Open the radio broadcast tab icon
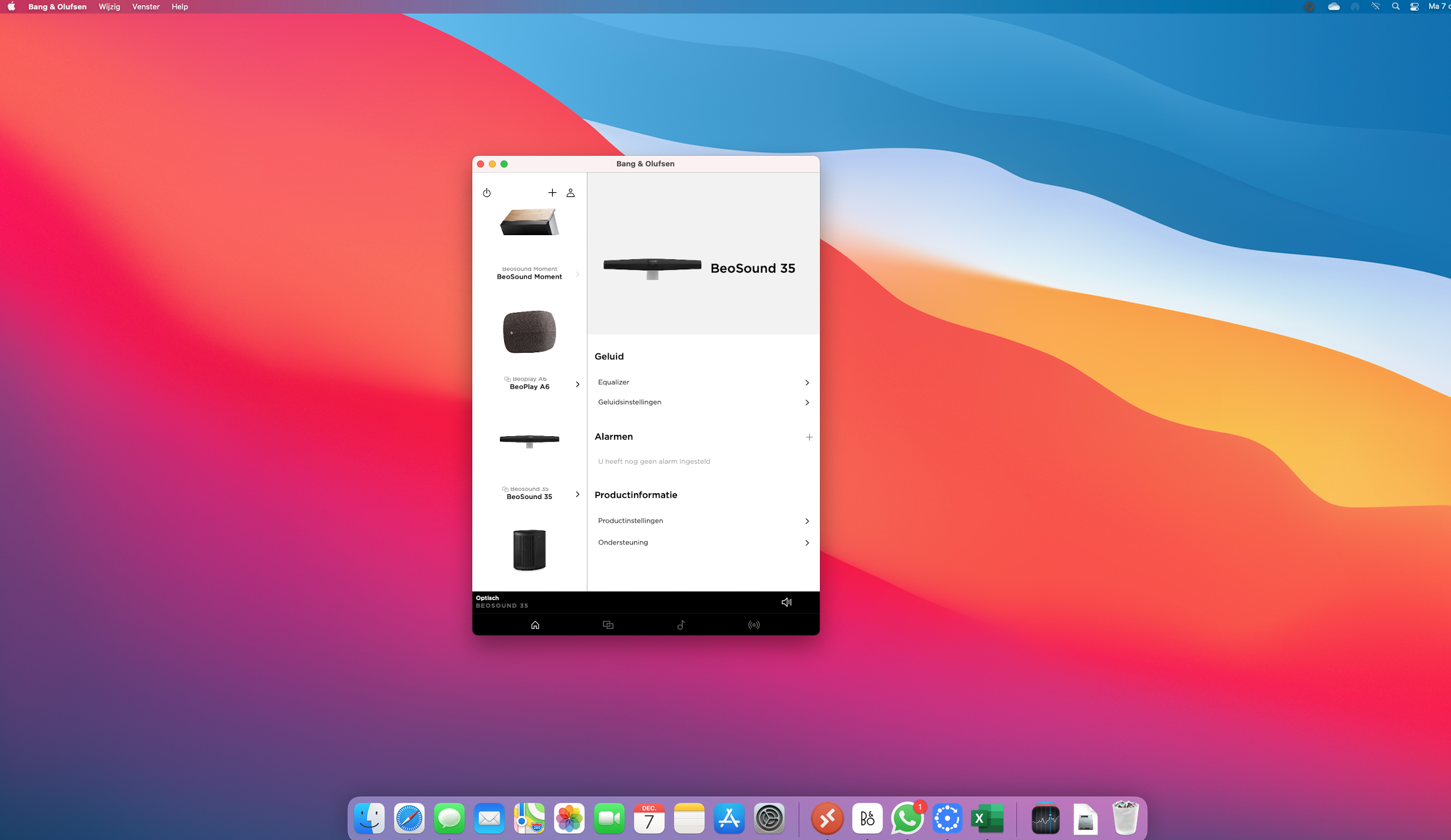 pos(753,625)
